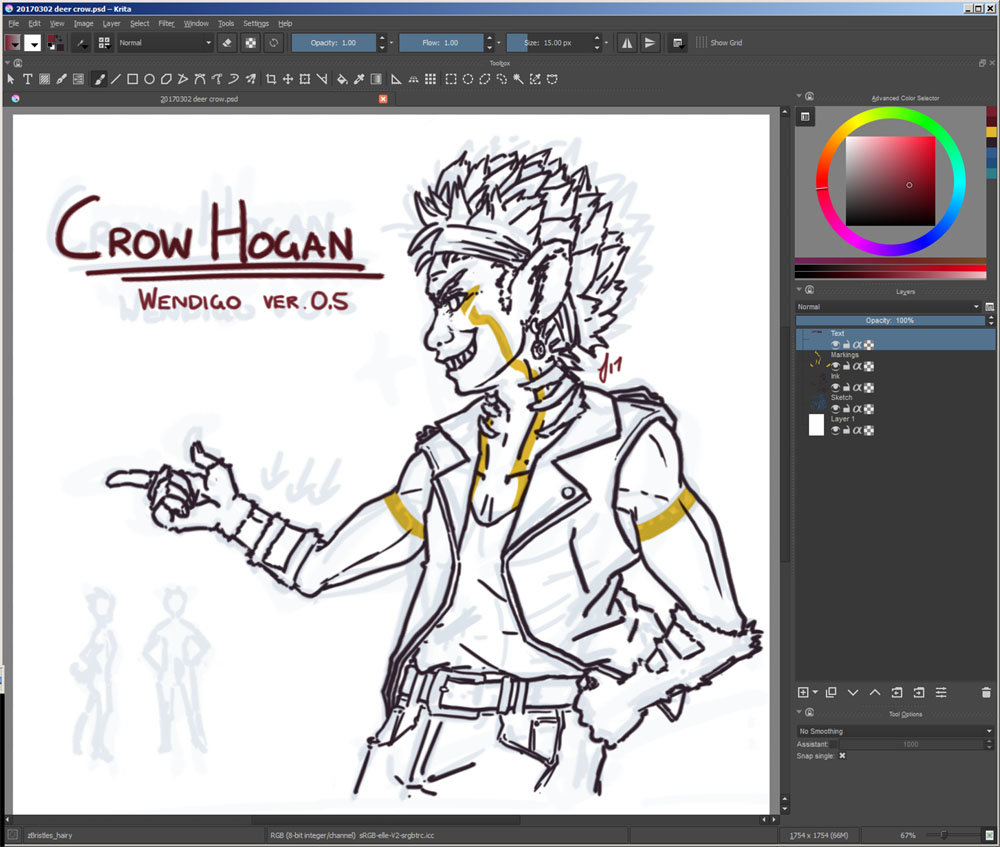Image resolution: width=1000 pixels, height=847 pixels.
Task: Toggle horizontal mirror mode
Action: pos(627,43)
